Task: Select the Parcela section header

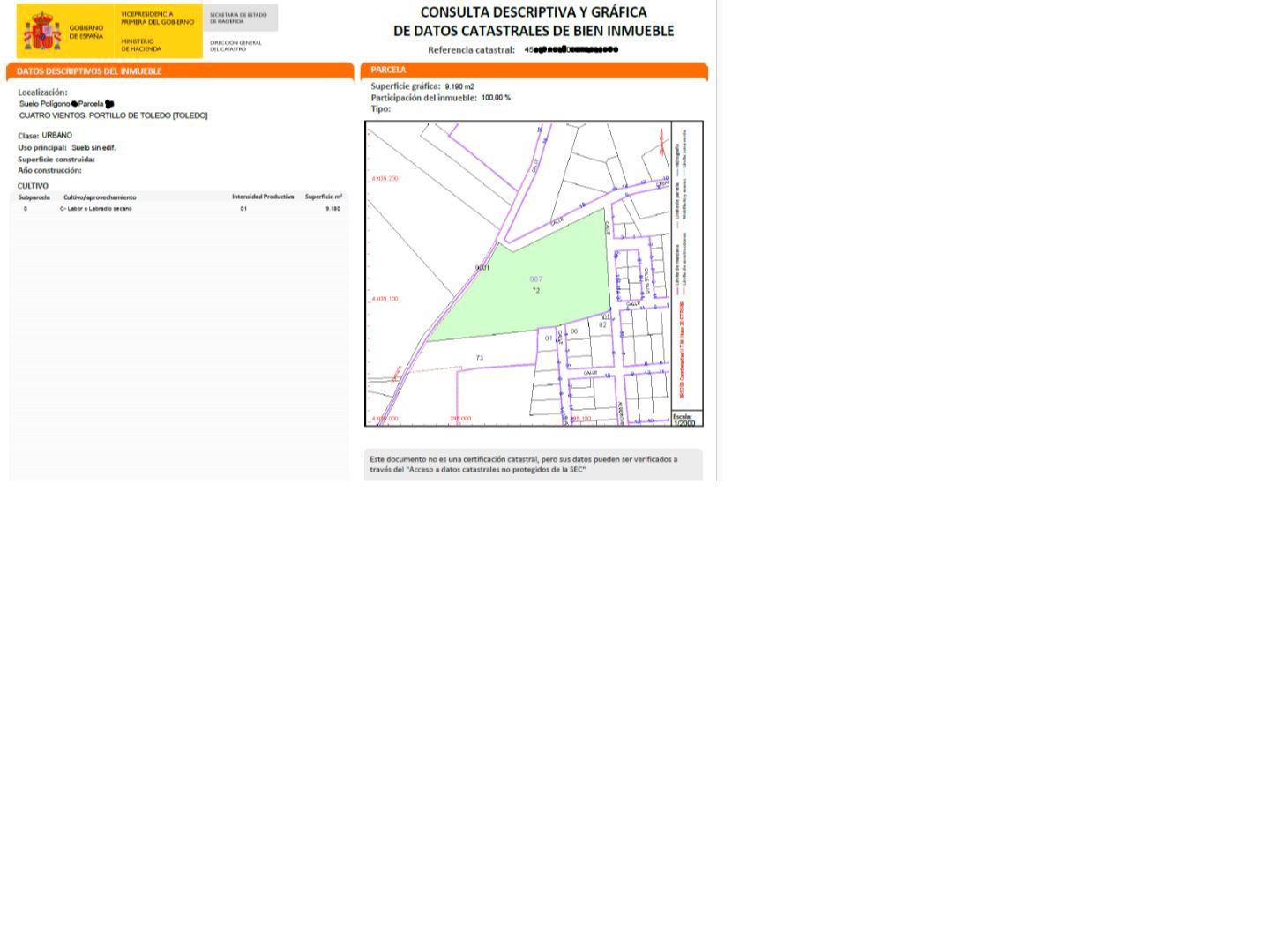Action: [x=389, y=70]
